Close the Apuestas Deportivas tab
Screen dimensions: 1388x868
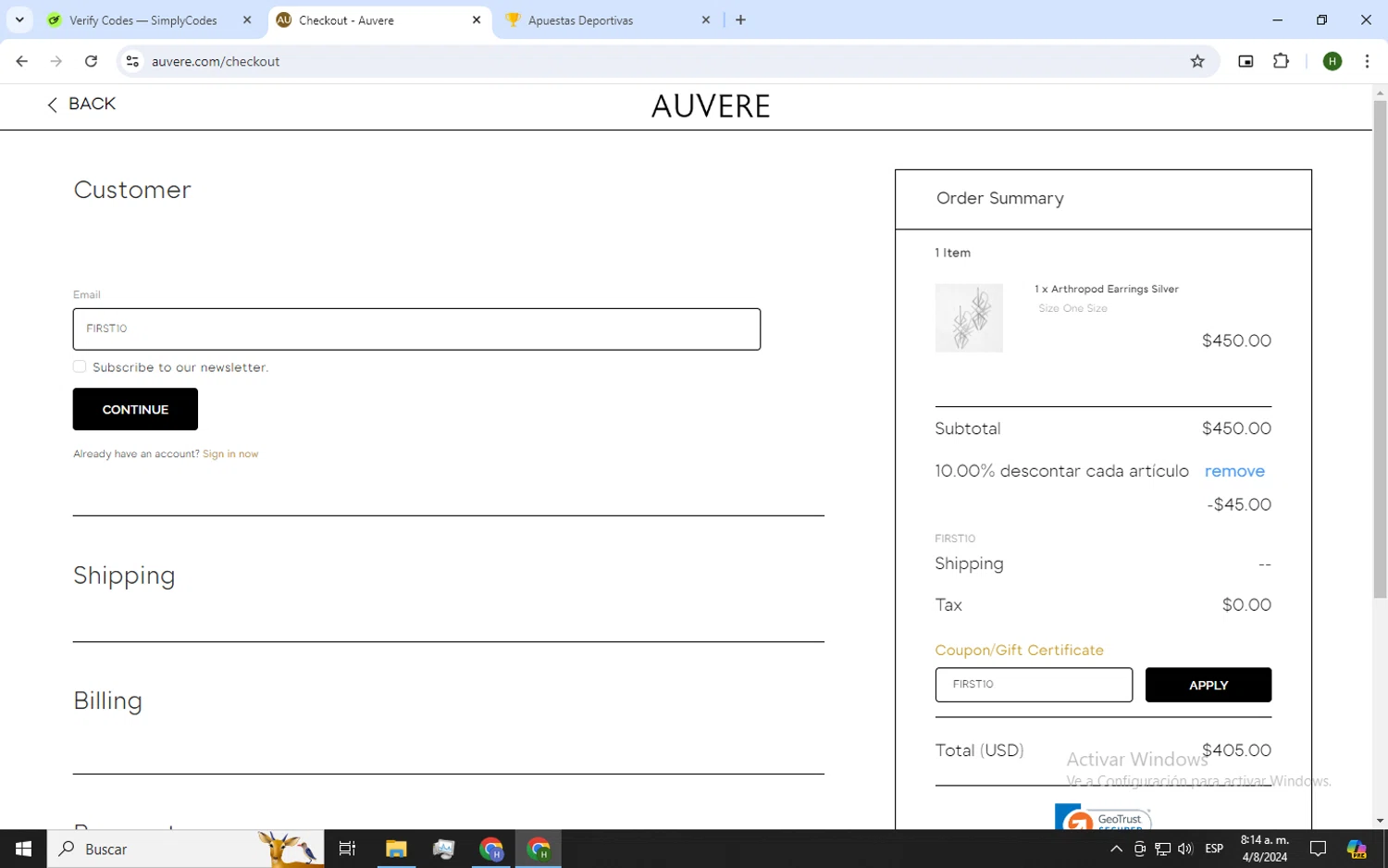(706, 19)
